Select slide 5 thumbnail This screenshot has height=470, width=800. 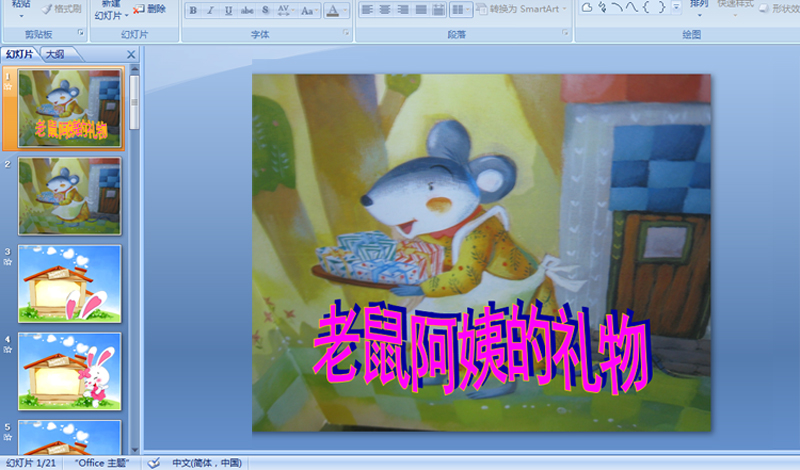click(x=70, y=437)
